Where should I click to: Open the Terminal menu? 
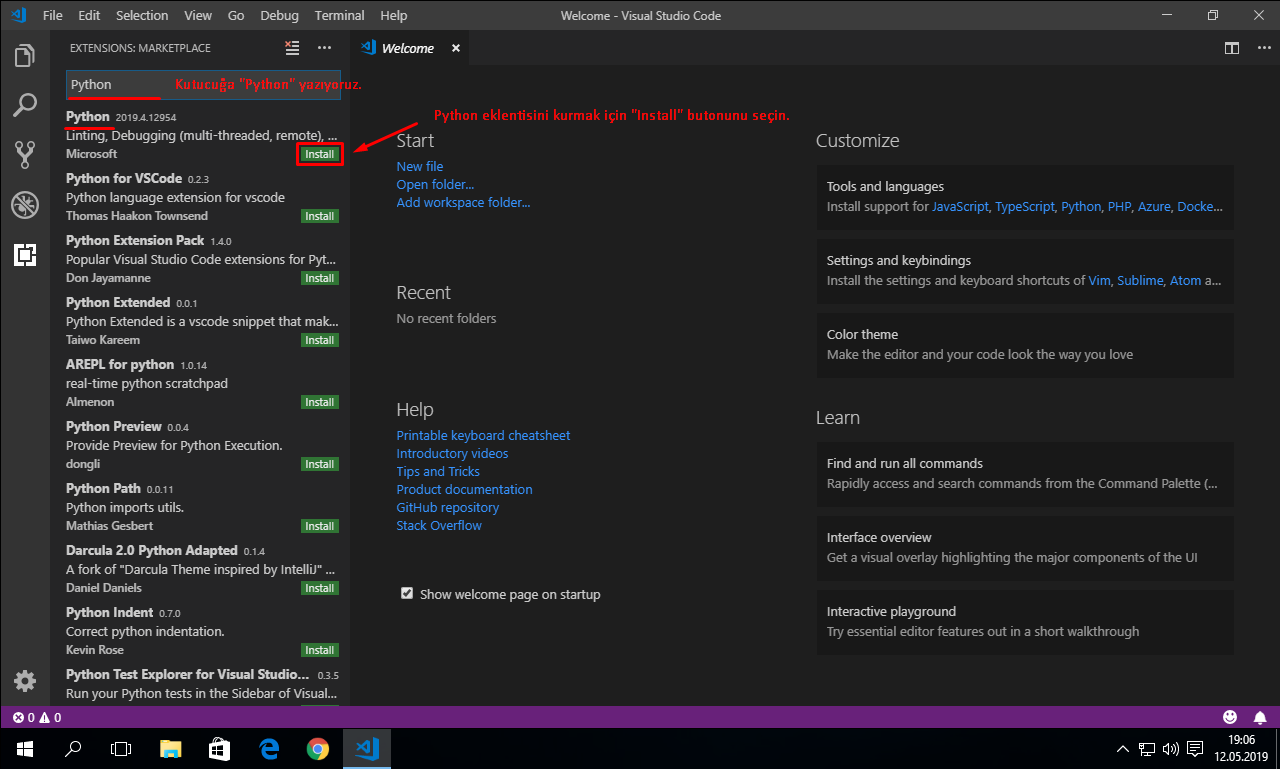[x=338, y=15]
